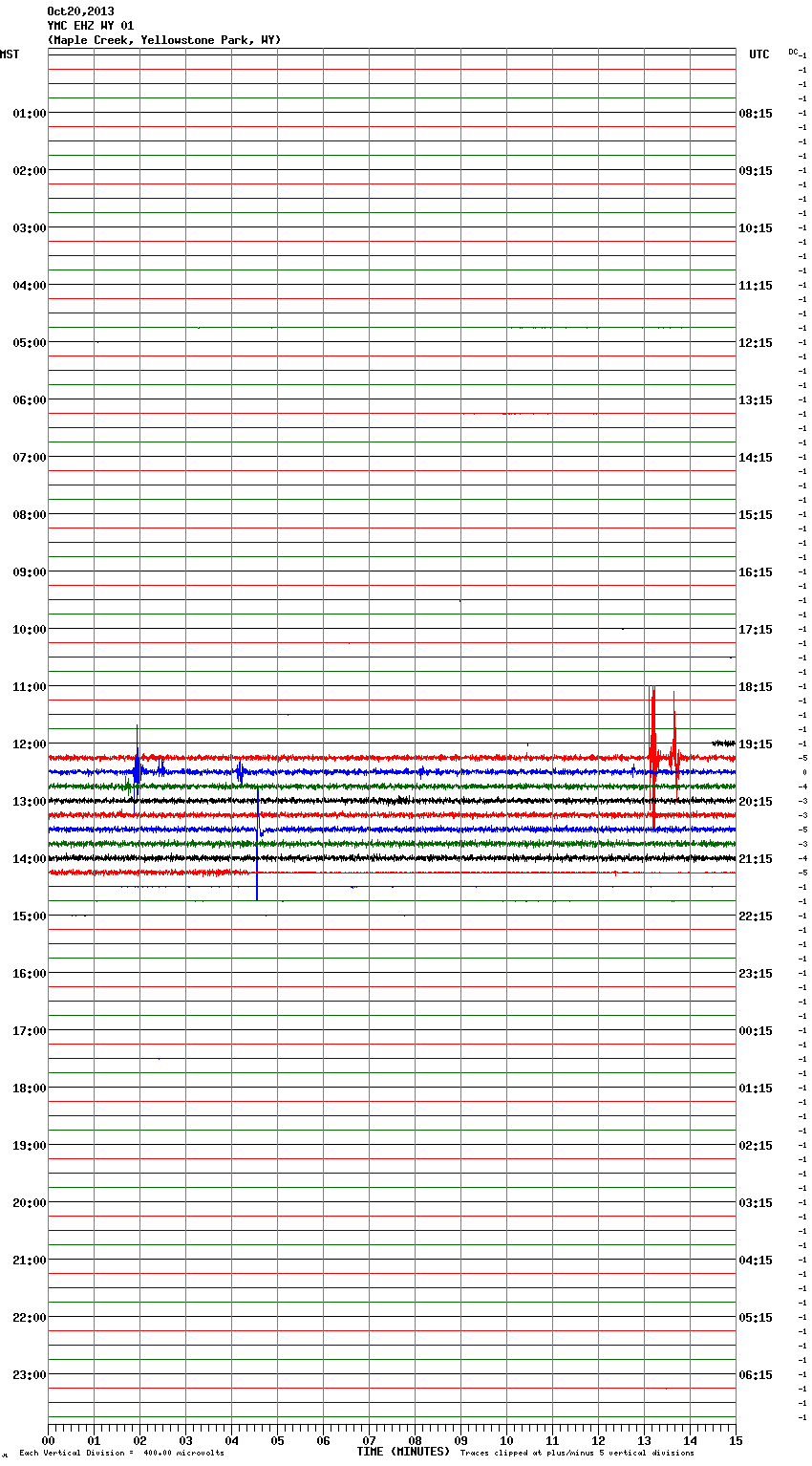Select the 07:00 MST time label

(30, 458)
